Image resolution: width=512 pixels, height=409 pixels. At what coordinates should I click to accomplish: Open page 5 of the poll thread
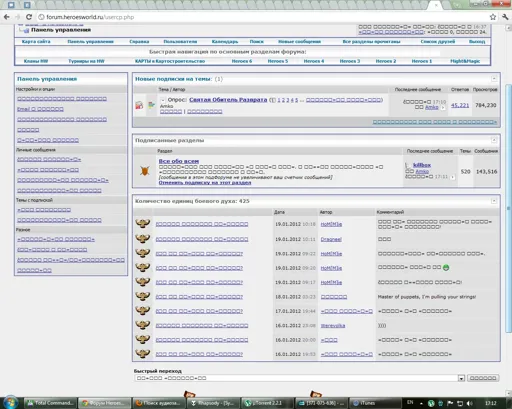(296, 100)
